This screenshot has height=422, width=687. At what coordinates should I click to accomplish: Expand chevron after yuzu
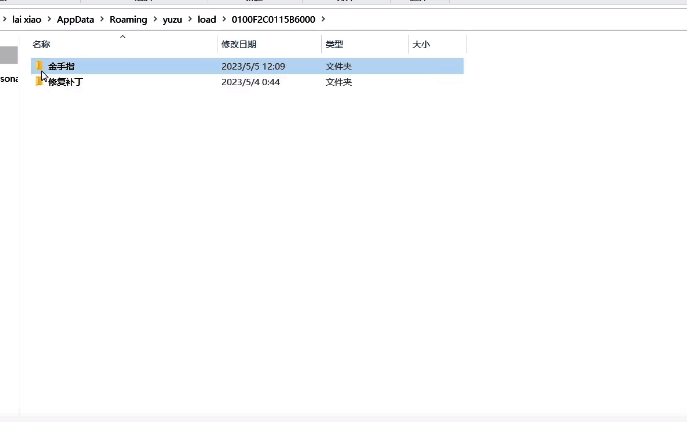[189, 19]
